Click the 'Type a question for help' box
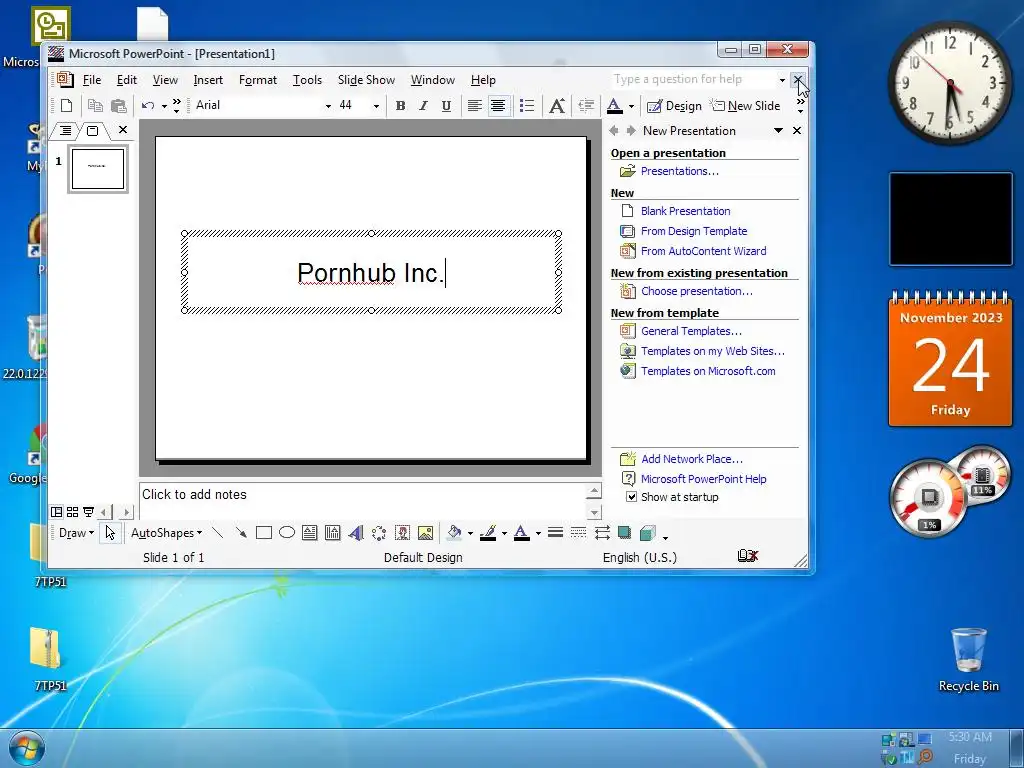Image resolution: width=1024 pixels, height=768 pixels. pos(692,79)
